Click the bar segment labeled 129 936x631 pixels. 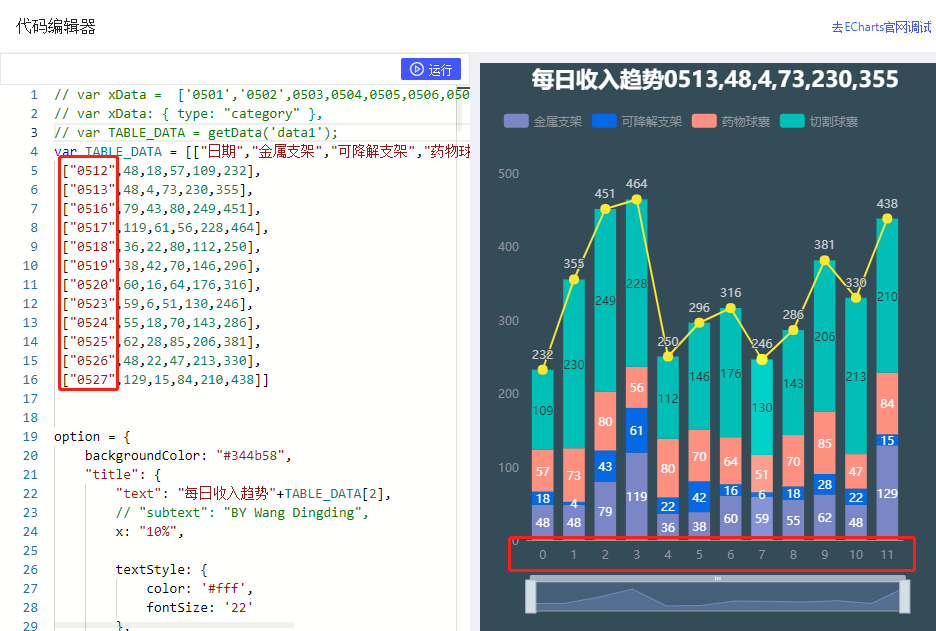[887, 493]
